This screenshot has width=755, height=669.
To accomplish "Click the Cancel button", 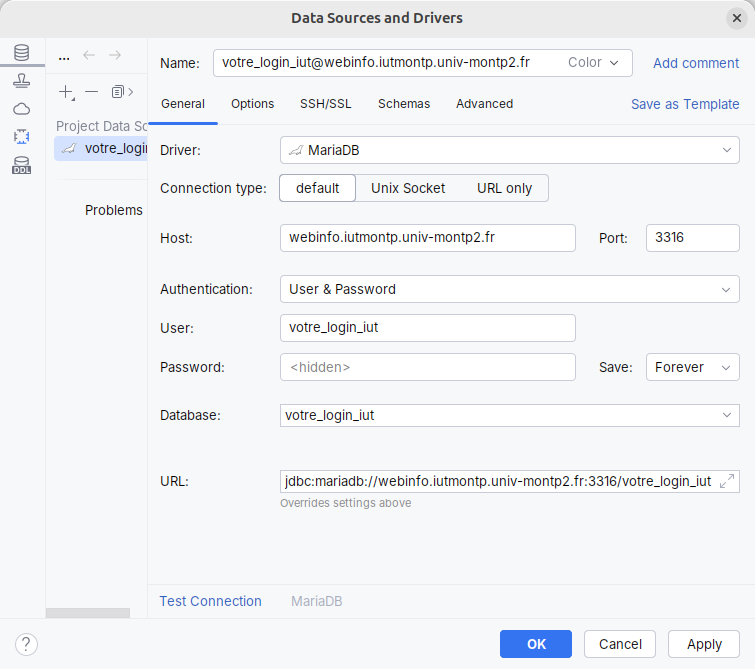I will tap(620, 644).
